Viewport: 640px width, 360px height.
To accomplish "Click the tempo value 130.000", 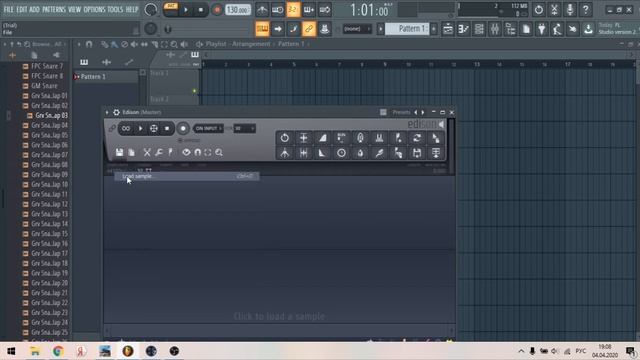I will (238, 10).
